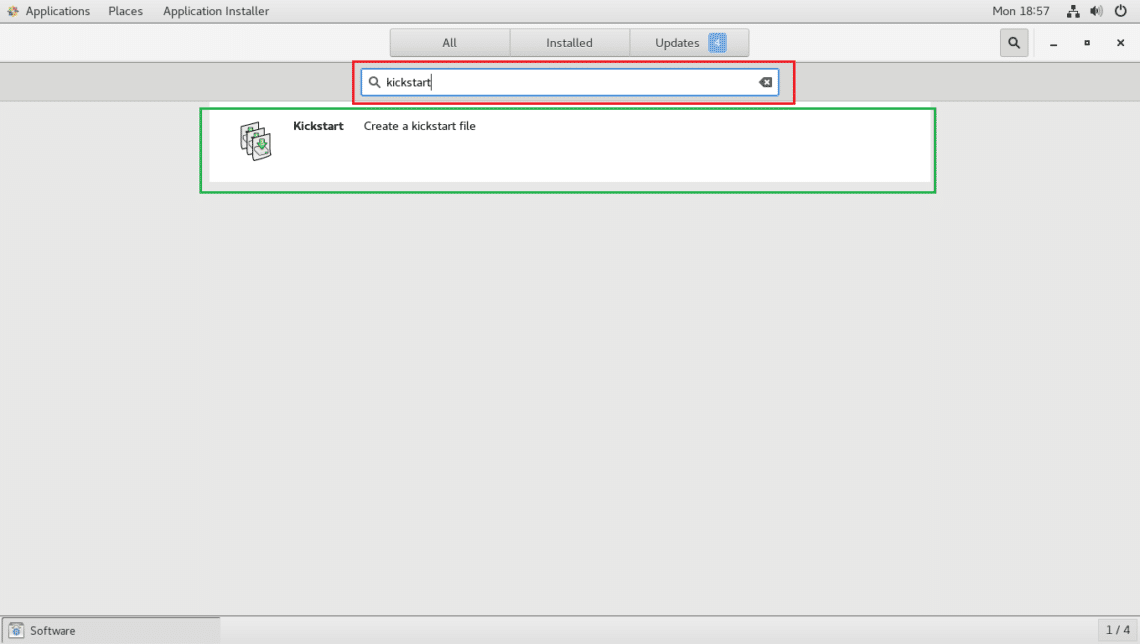Image resolution: width=1140 pixels, height=644 pixels.
Task: Open the Applications menu
Action: pos(57,11)
